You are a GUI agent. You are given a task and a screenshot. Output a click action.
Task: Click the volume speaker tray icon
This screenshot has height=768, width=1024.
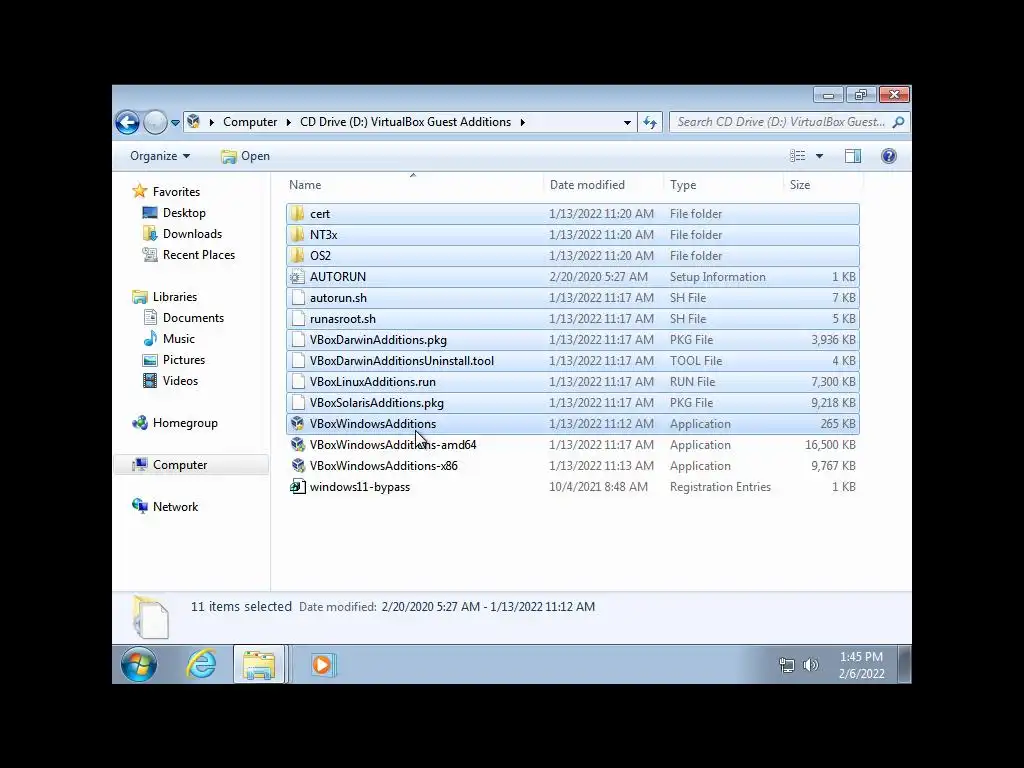point(810,665)
